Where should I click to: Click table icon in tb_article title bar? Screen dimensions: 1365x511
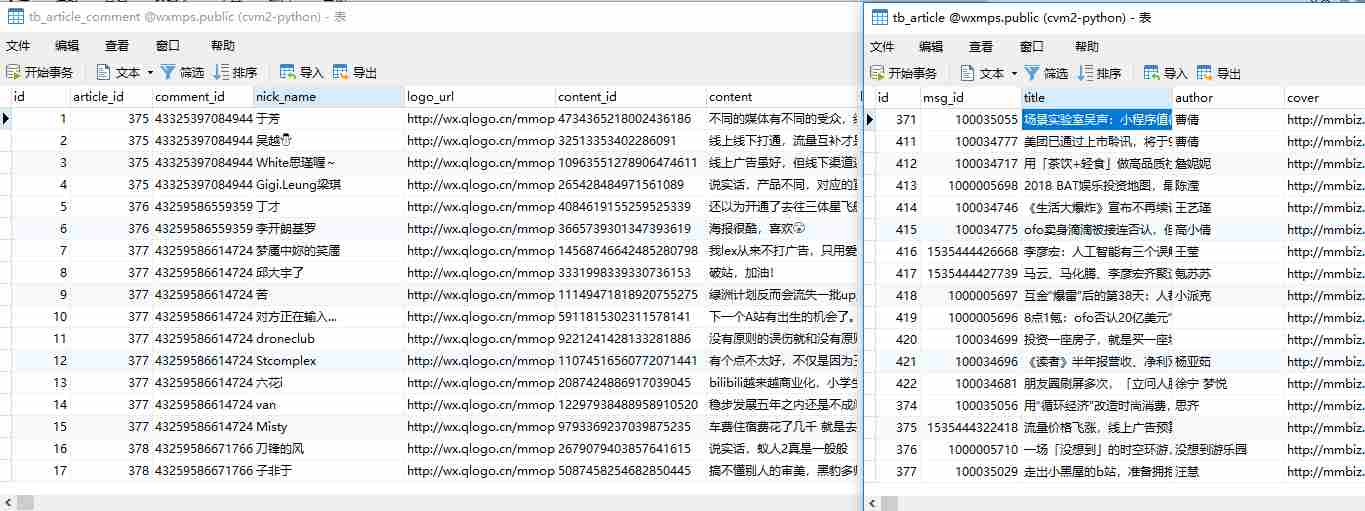(879, 17)
